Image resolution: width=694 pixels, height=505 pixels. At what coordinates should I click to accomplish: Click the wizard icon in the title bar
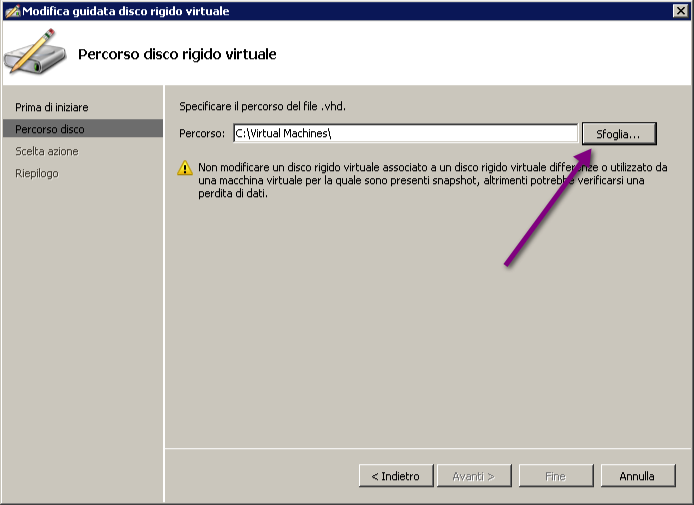tap(12, 11)
